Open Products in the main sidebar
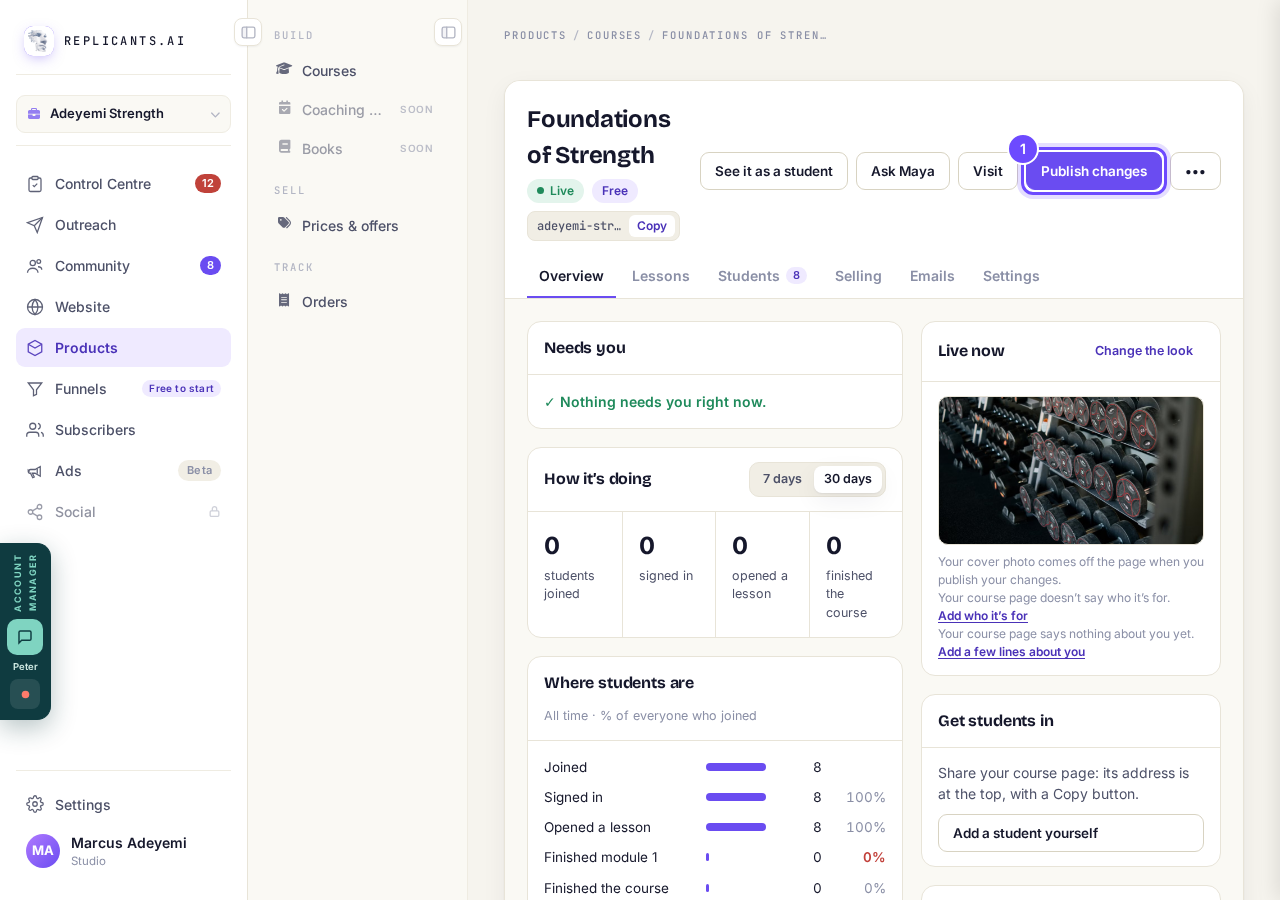This screenshot has height=900, width=1280. click(x=123, y=348)
